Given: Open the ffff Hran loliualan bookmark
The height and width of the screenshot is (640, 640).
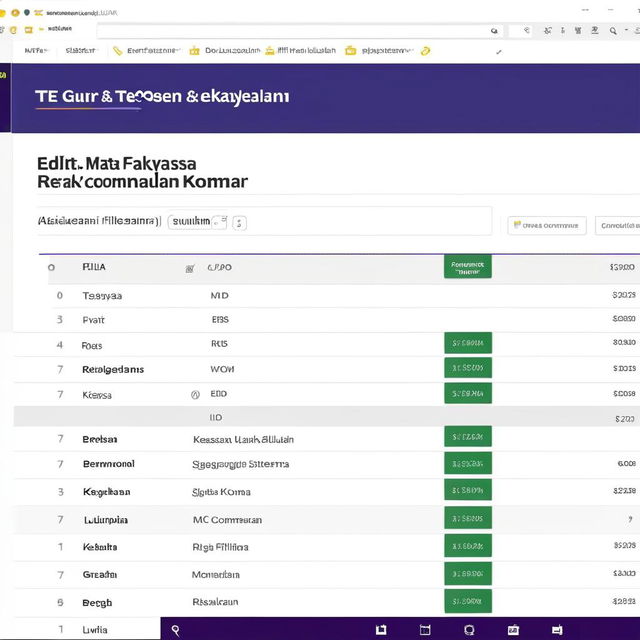Looking at the screenshot, I should click(306, 51).
